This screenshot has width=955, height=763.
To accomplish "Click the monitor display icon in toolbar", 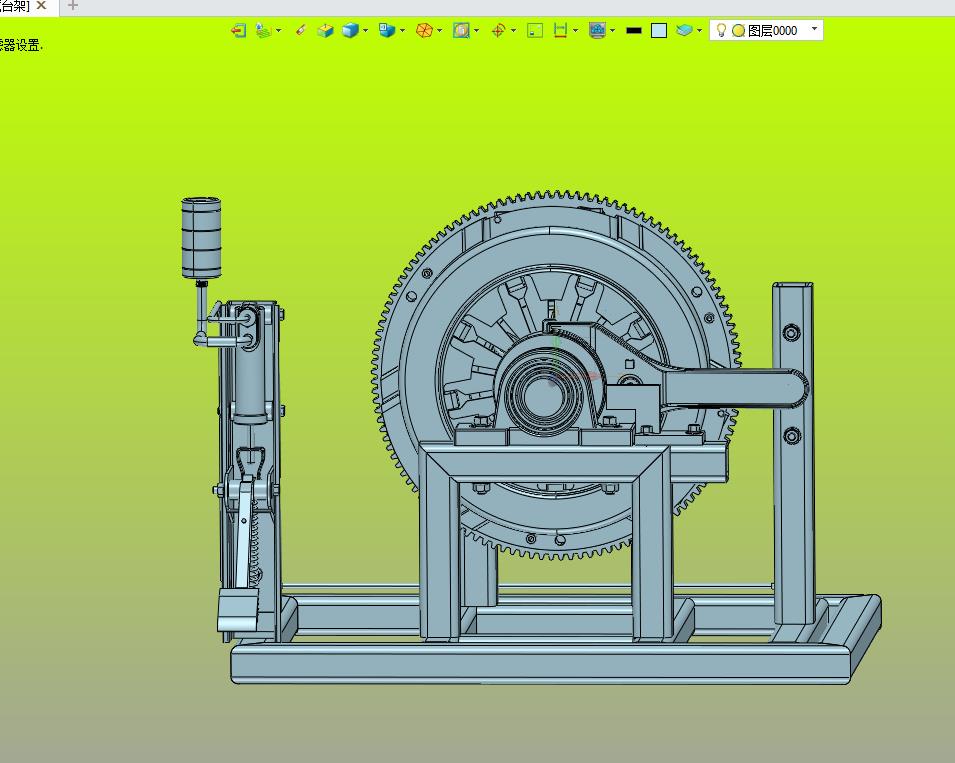I will click(597, 31).
